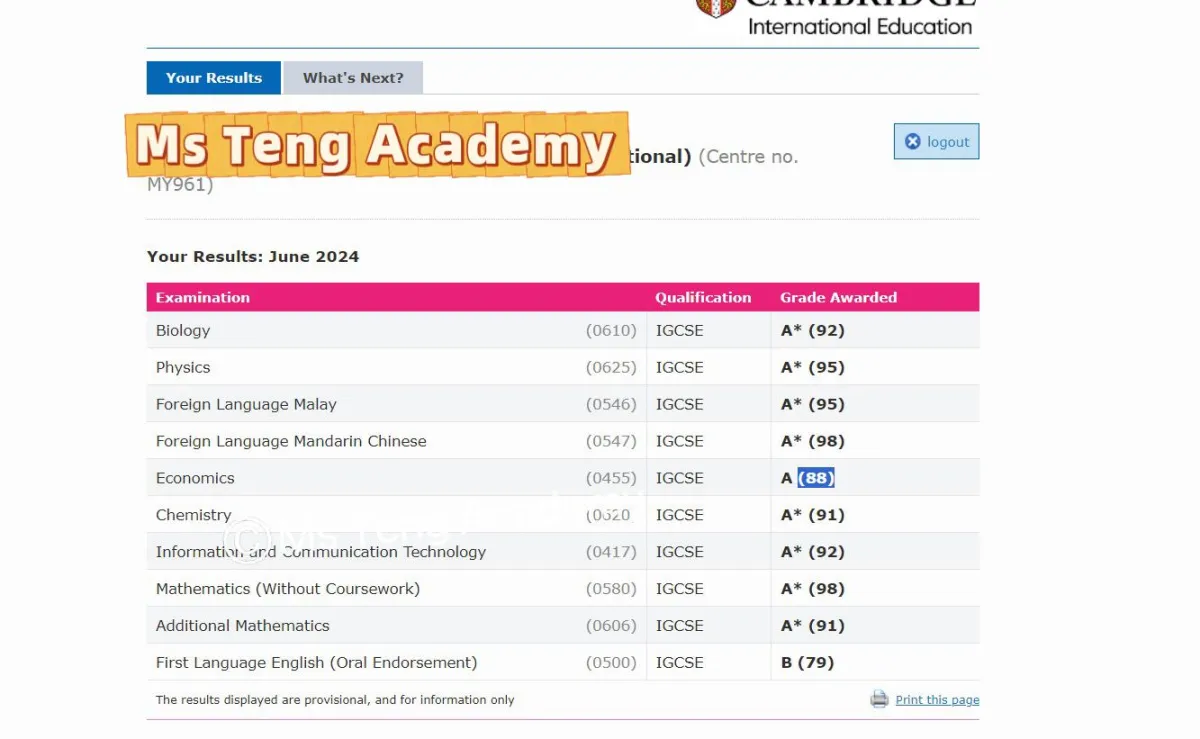Click the Biology grade A* (92)
1200x739 pixels.
[x=812, y=330]
